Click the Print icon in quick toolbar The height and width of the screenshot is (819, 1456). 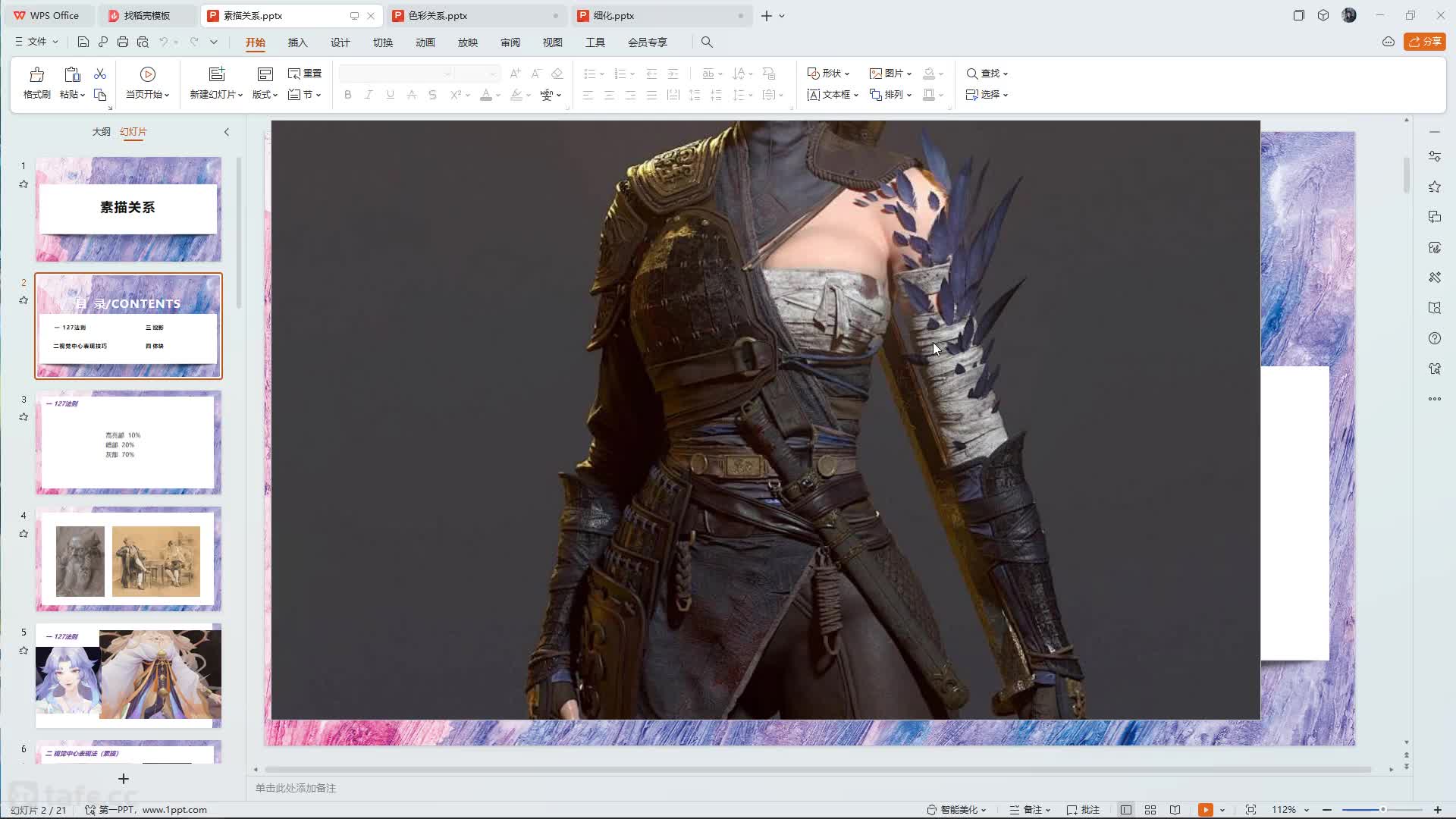coord(123,42)
